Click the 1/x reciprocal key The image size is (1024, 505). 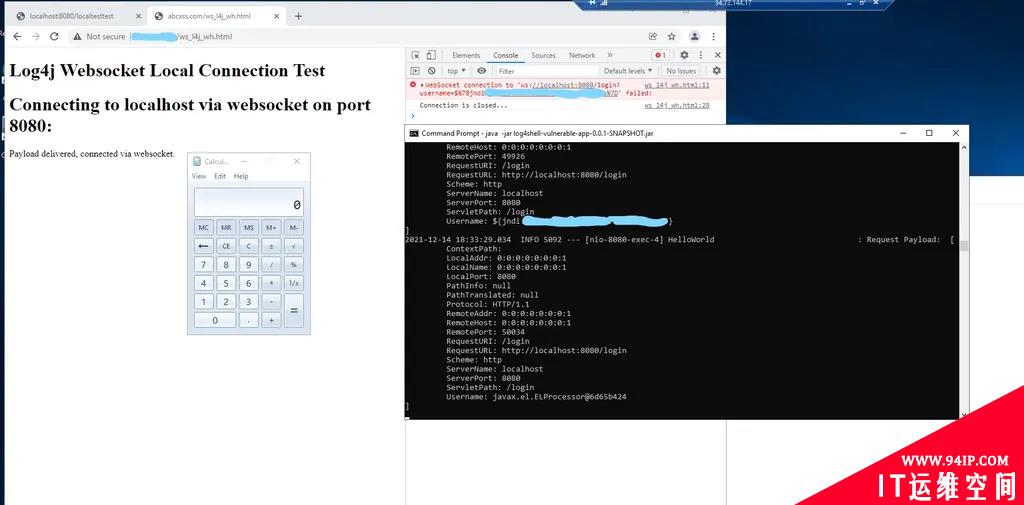point(294,283)
